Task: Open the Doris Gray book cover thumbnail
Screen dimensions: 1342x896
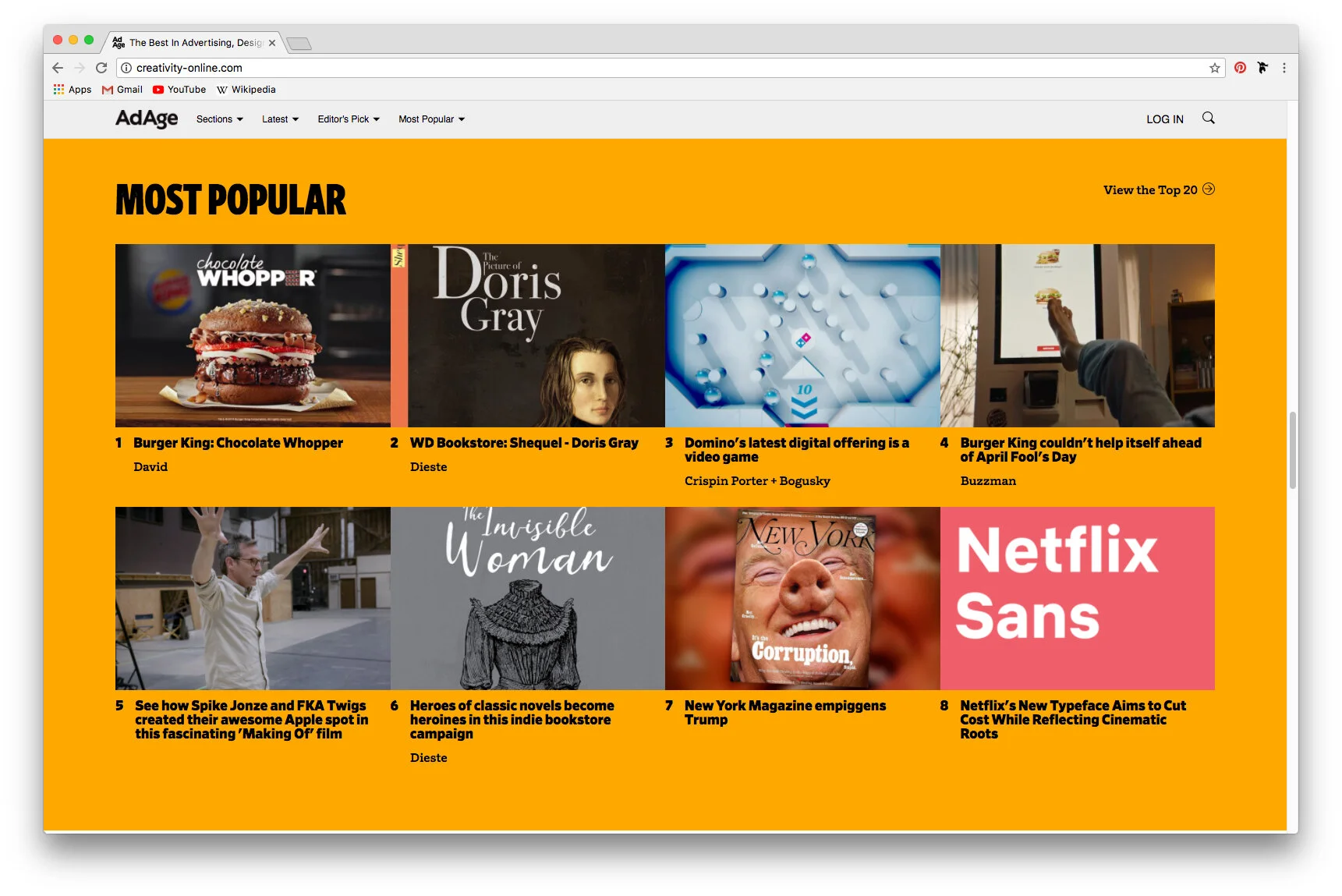Action: pos(528,335)
